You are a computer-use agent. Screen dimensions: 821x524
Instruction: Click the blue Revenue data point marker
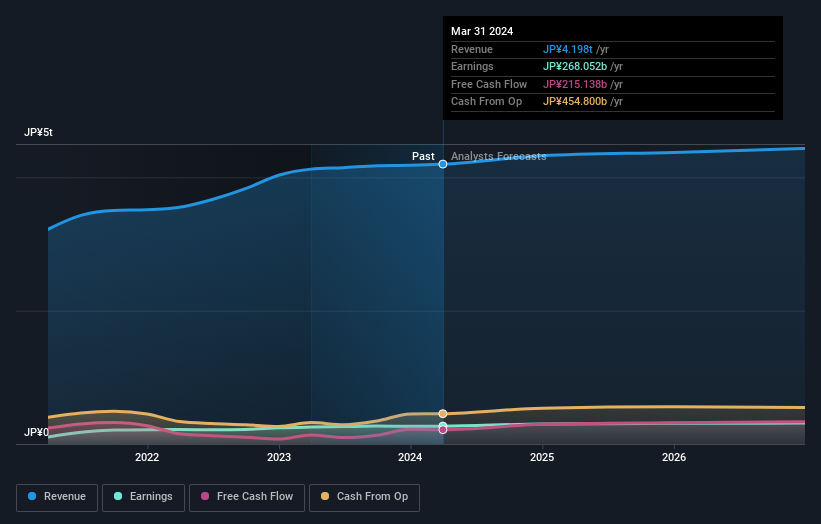click(x=443, y=164)
